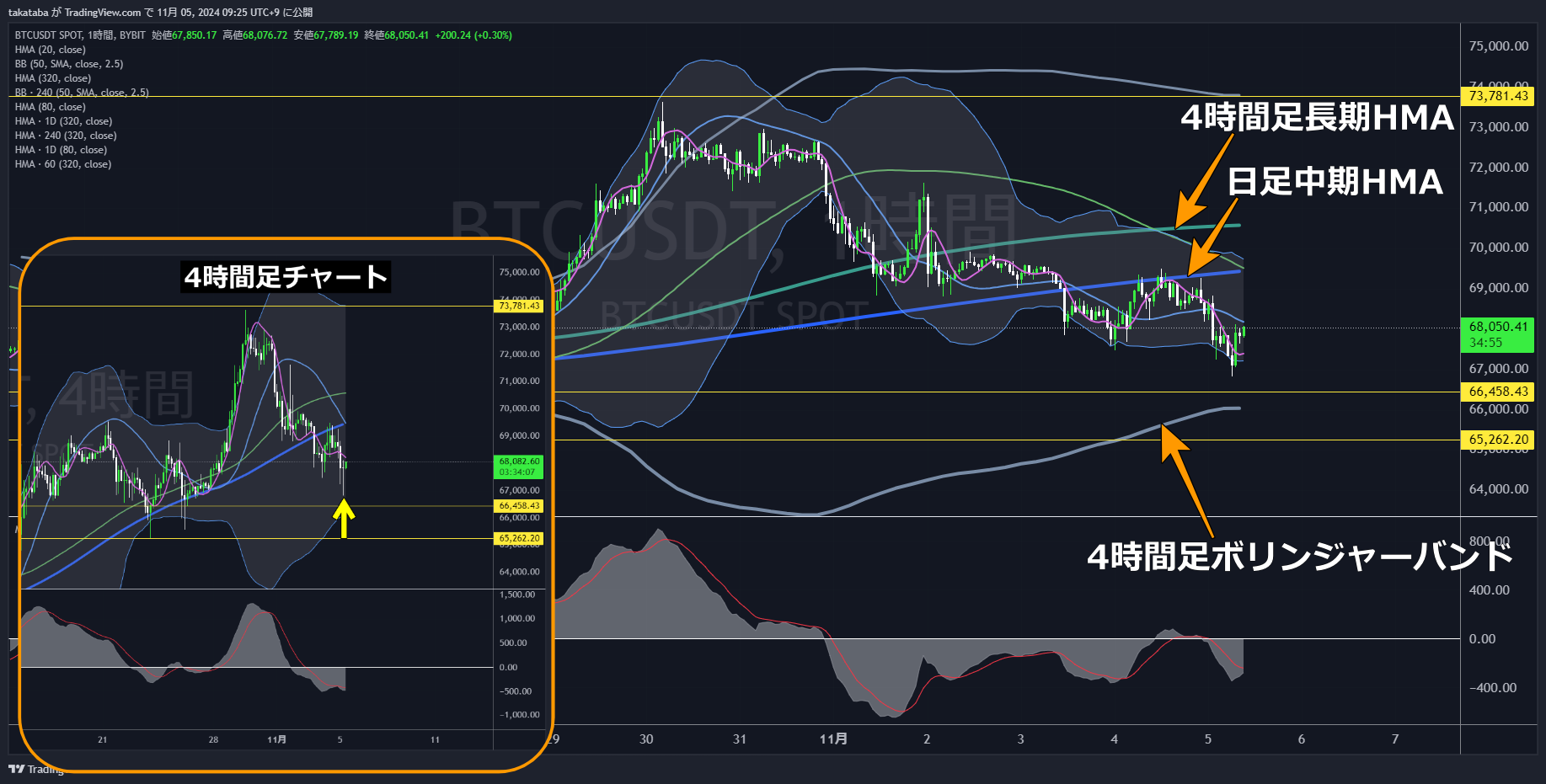Click date 21 on the inset chart time axis
This screenshot has width=1546, height=784.
point(102,740)
